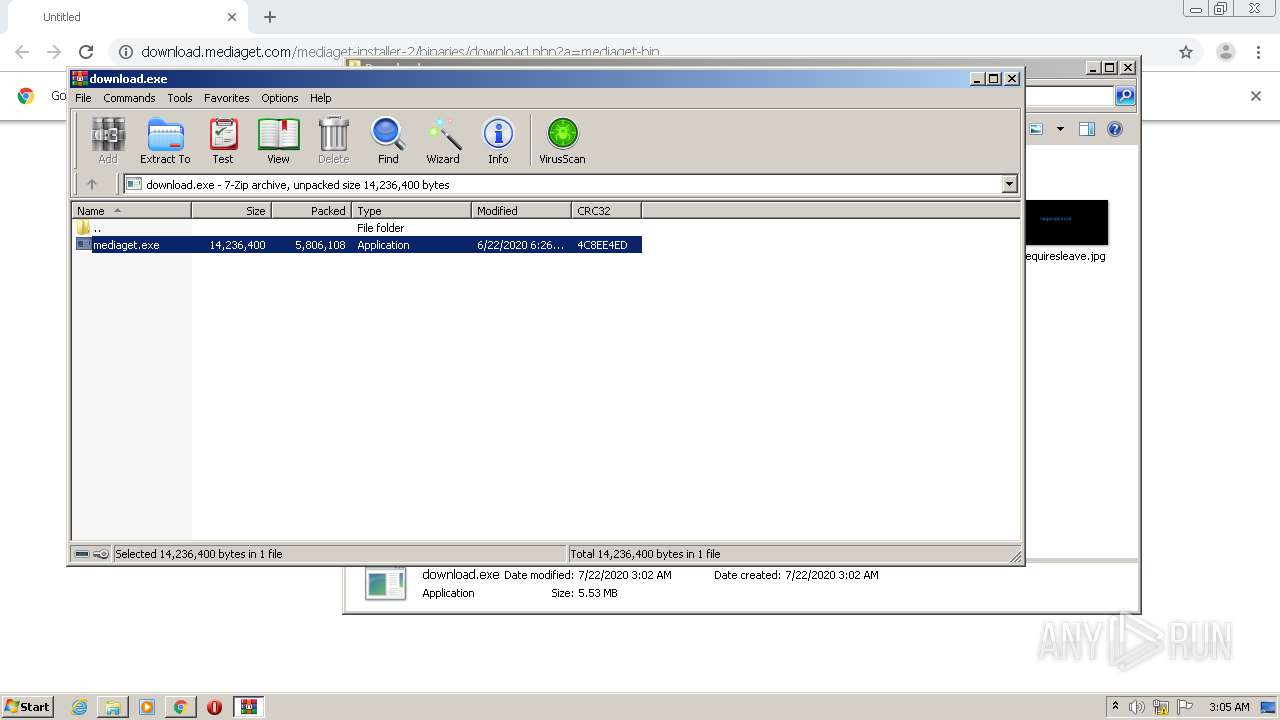Viewport: 1280px width, 720px height.
Task: Open Windows Media Player taskbar icon
Action: tap(147, 707)
